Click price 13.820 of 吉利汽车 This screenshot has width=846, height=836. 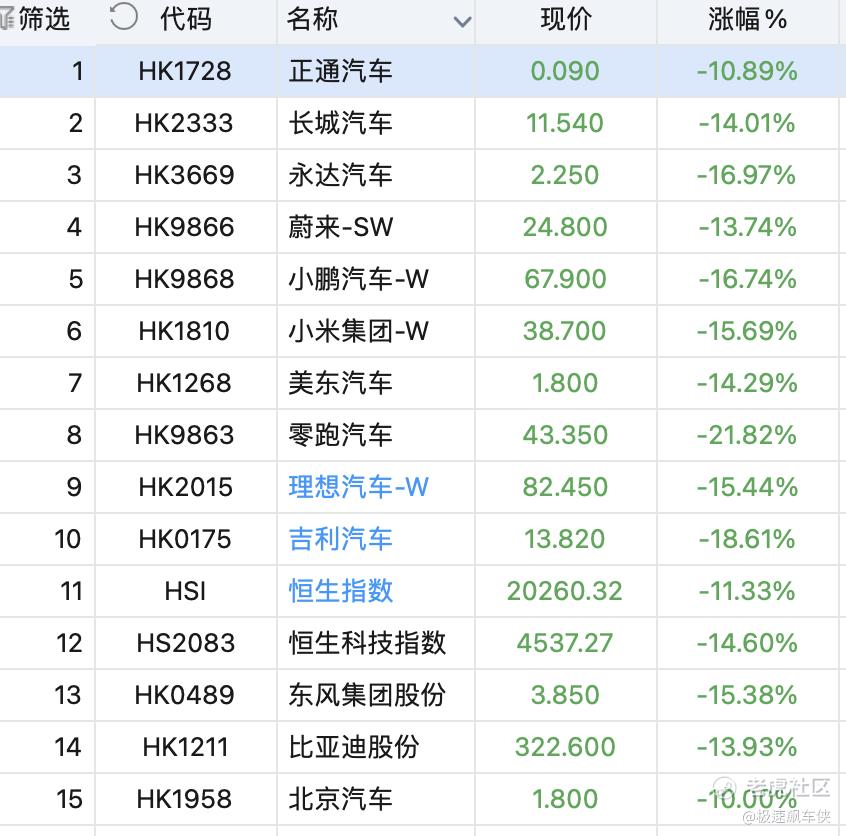pos(565,539)
